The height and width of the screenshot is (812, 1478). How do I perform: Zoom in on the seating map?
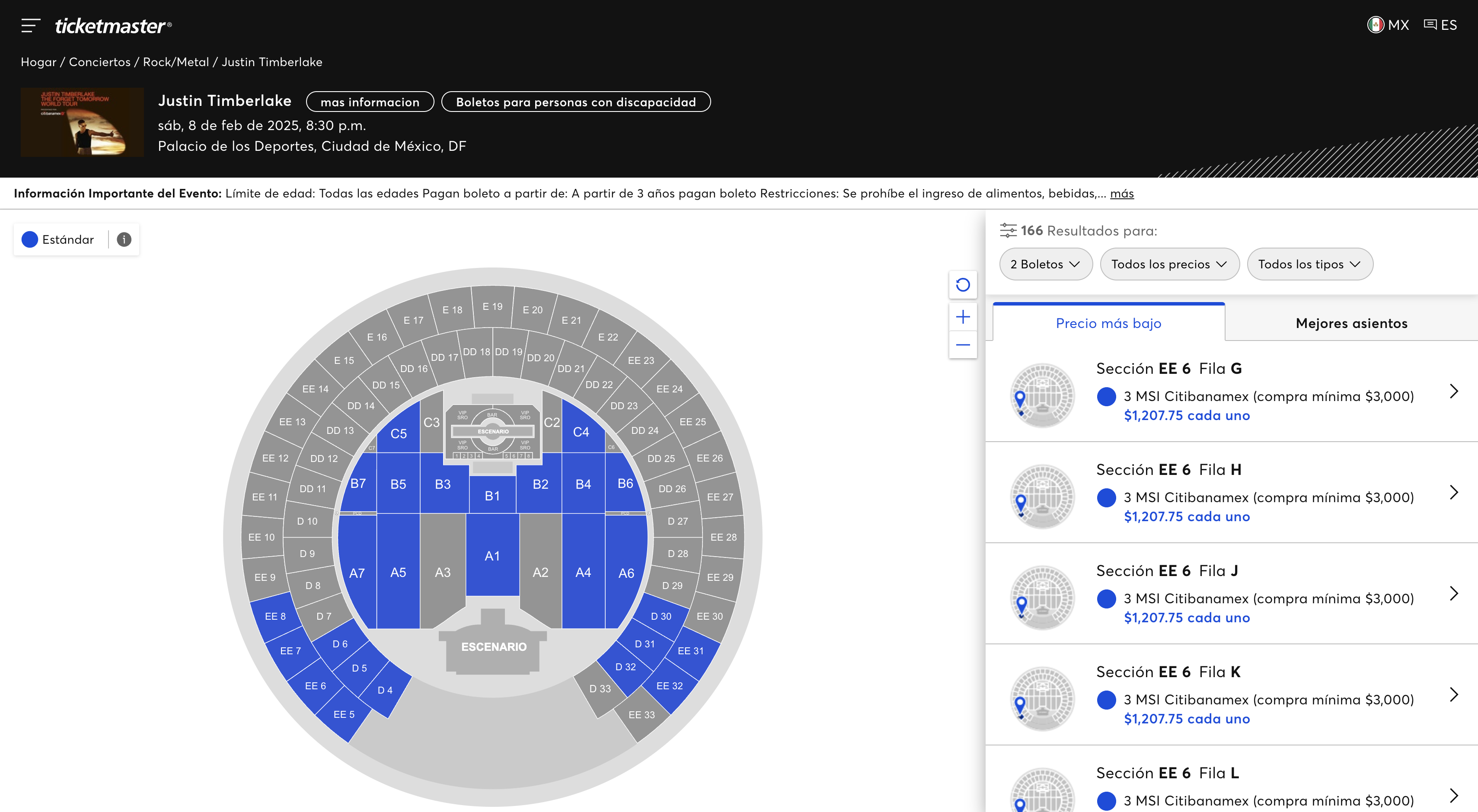[x=963, y=316]
